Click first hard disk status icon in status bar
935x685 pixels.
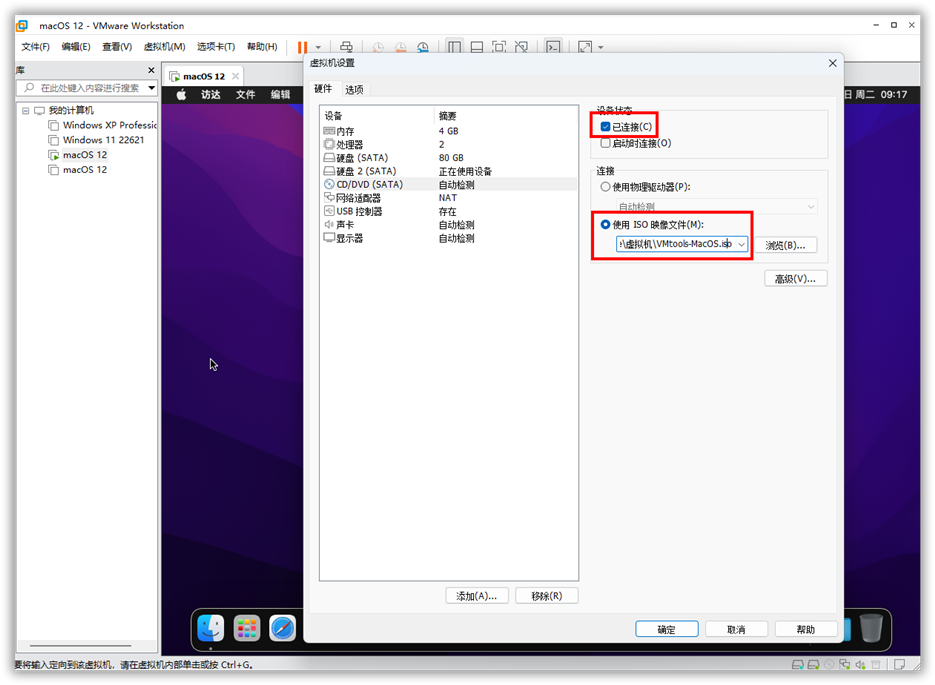click(x=797, y=664)
